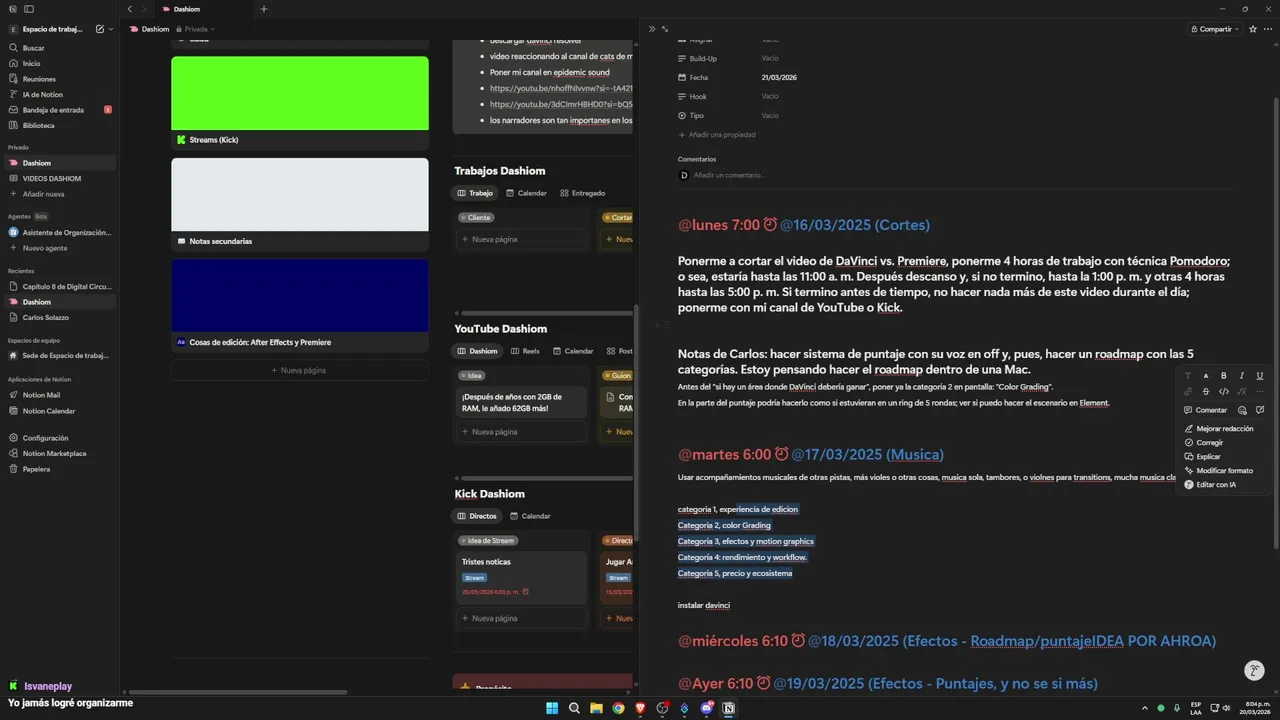Click the Fecha value 21/03/2026
This screenshot has height=720, width=1280.
[779, 77]
